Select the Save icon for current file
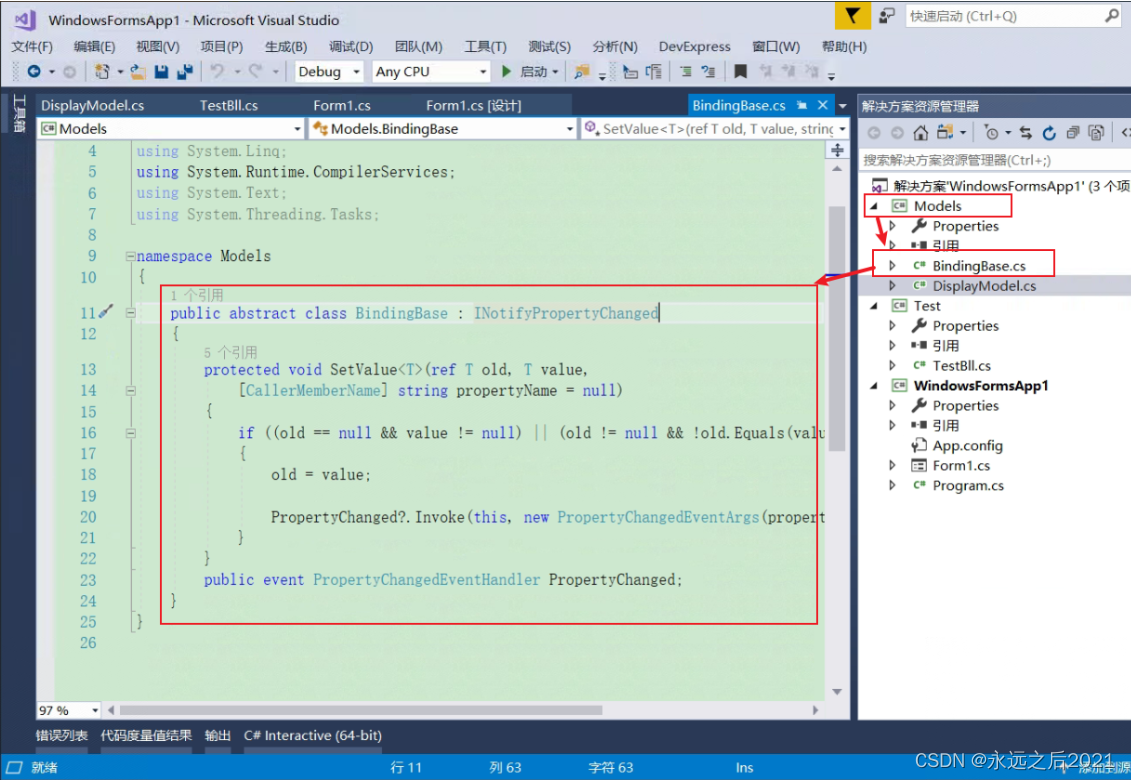The height and width of the screenshot is (780, 1131). point(160,71)
